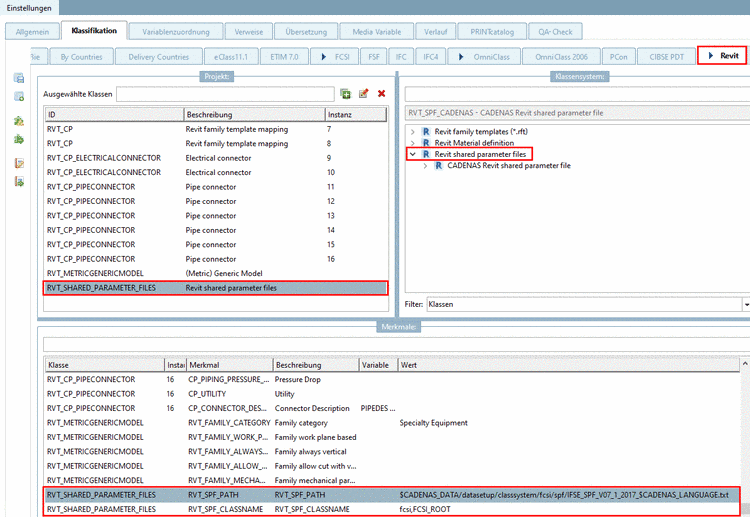Go to the Verlauf tab
750x517 pixels.
point(435,32)
